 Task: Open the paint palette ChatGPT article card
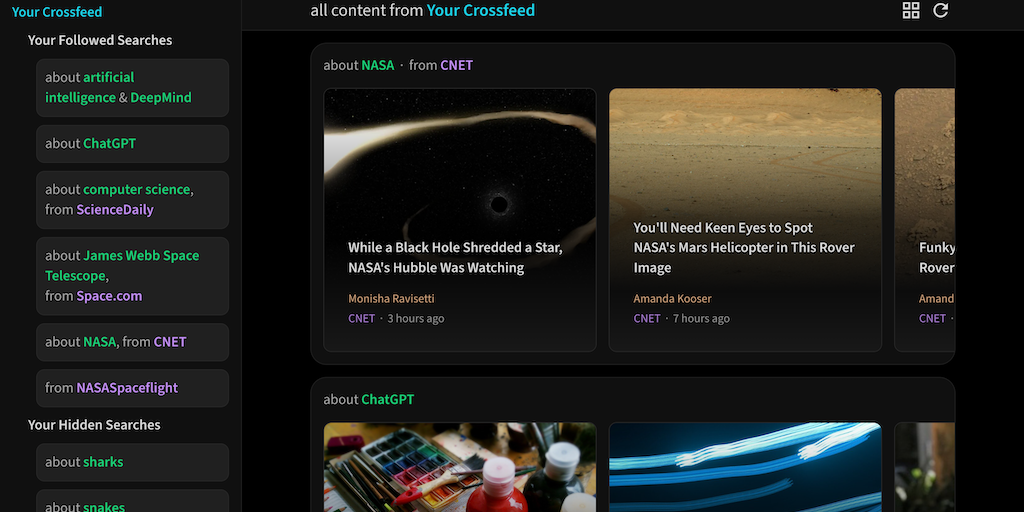click(460, 467)
